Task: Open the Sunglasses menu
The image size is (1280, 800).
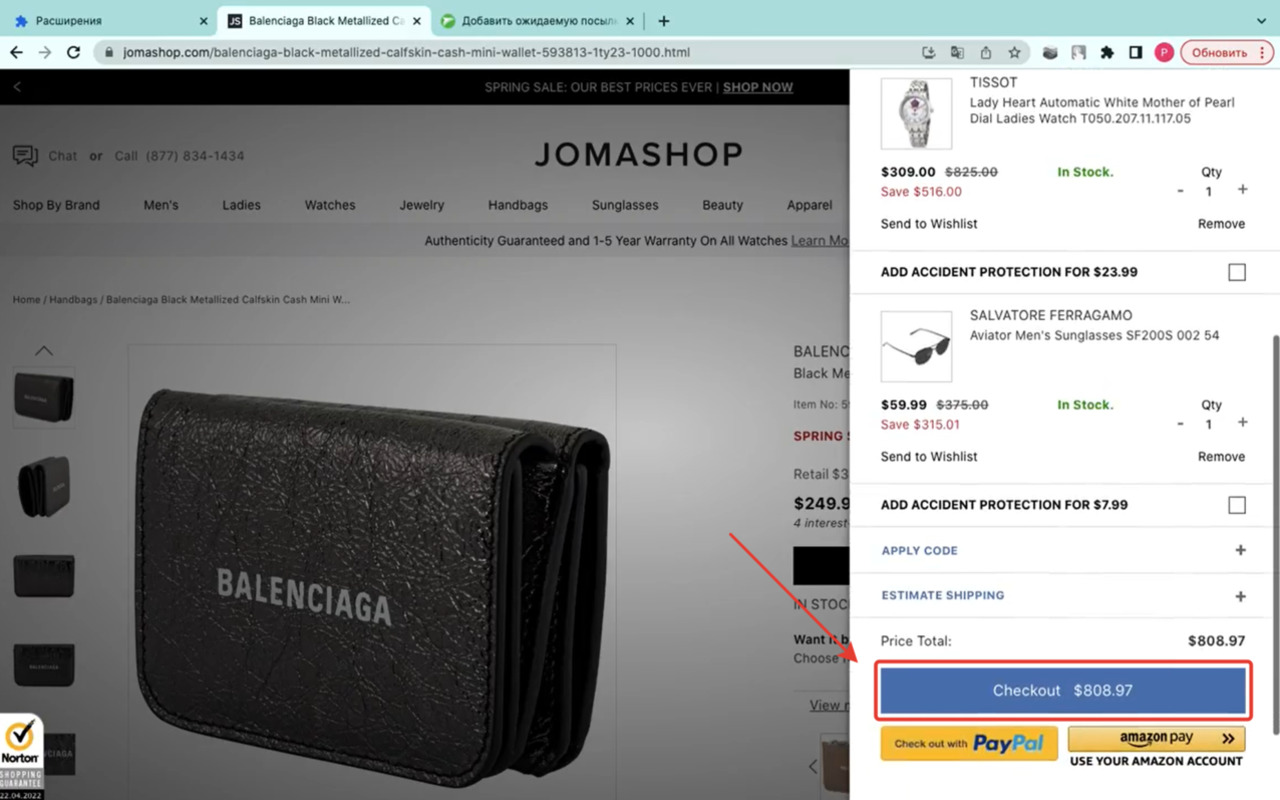Action: (625, 205)
